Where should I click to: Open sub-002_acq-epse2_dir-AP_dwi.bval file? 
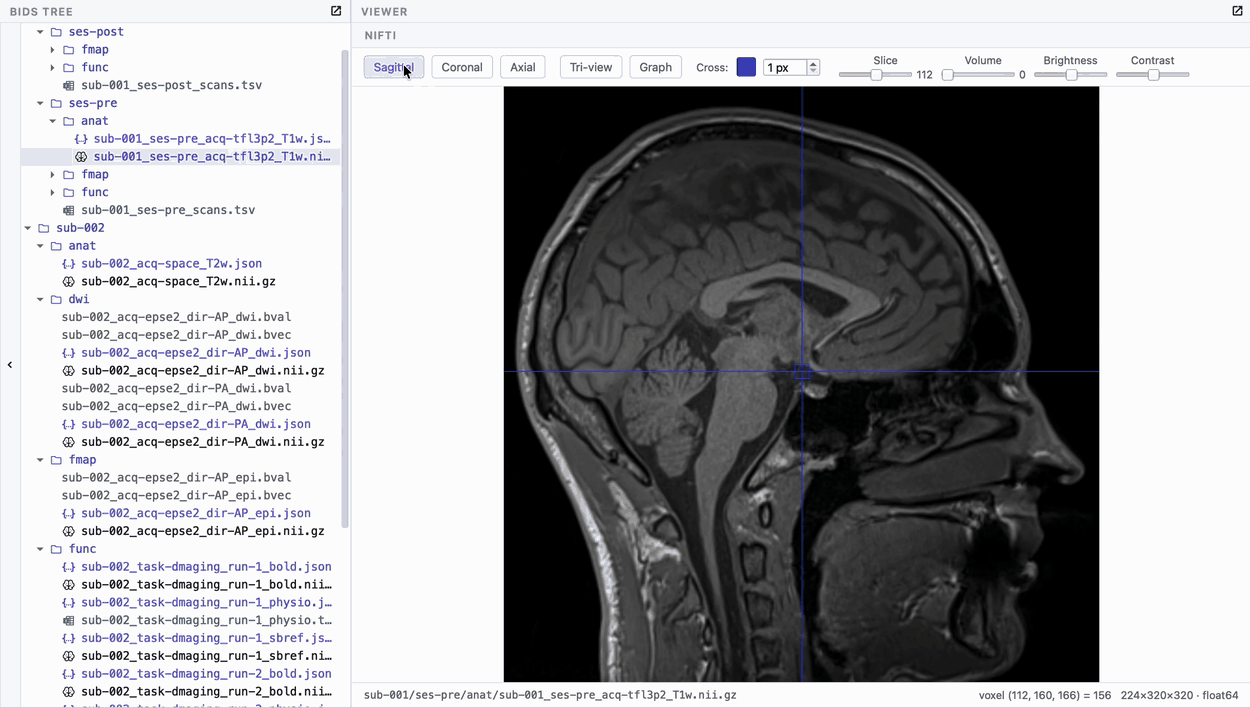click(x=176, y=317)
